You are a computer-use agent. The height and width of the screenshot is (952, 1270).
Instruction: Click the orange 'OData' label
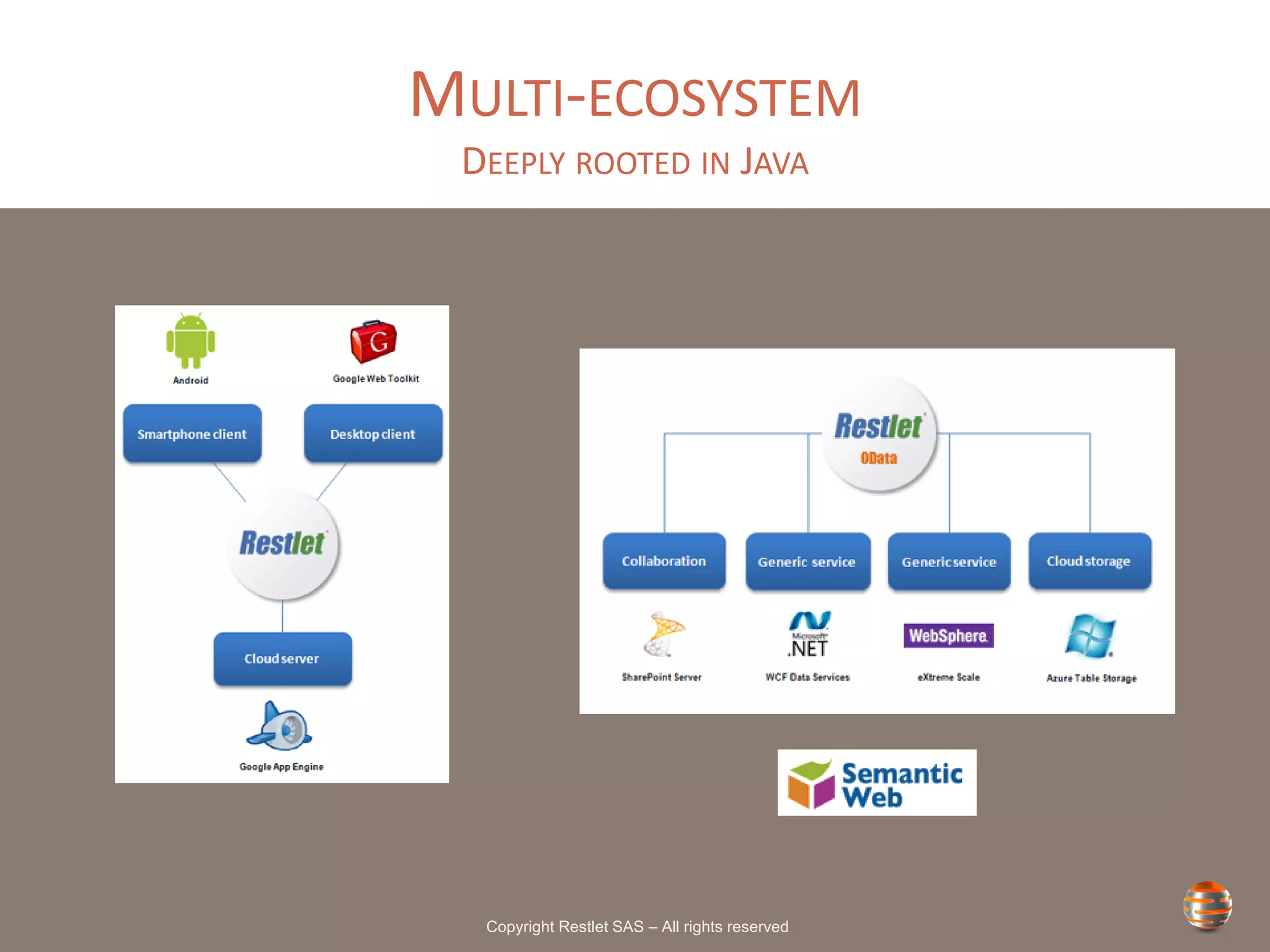tap(879, 458)
